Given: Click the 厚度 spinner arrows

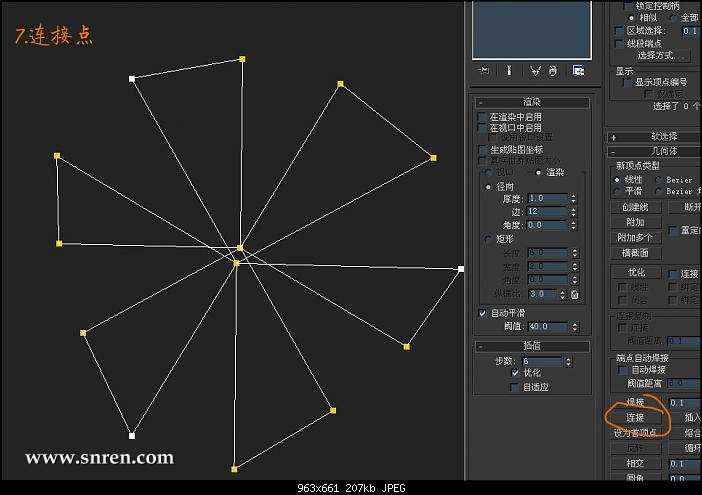Looking at the screenshot, I should [574, 198].
